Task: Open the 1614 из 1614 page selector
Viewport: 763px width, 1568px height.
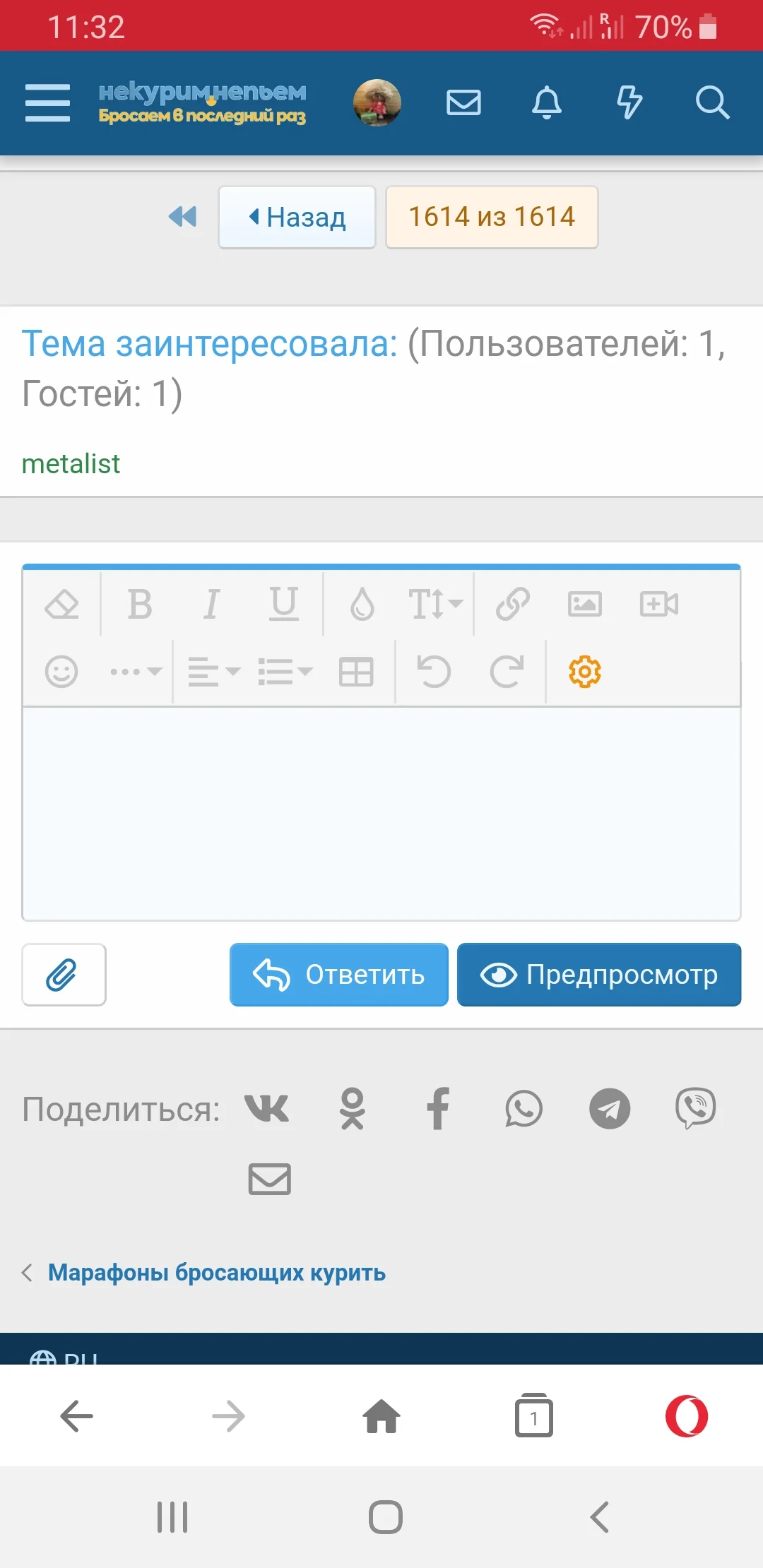Action: 492,217
